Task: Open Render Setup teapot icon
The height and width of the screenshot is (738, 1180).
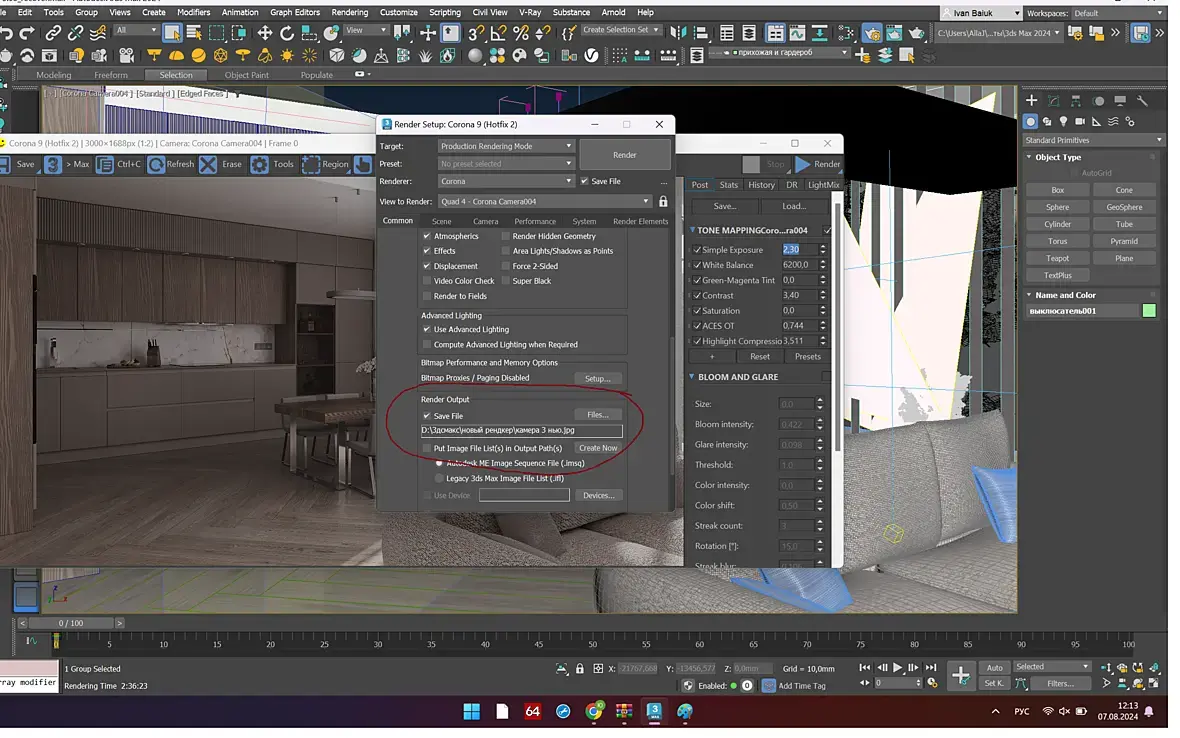Action: pyautogui.click(x=872, y=33)
